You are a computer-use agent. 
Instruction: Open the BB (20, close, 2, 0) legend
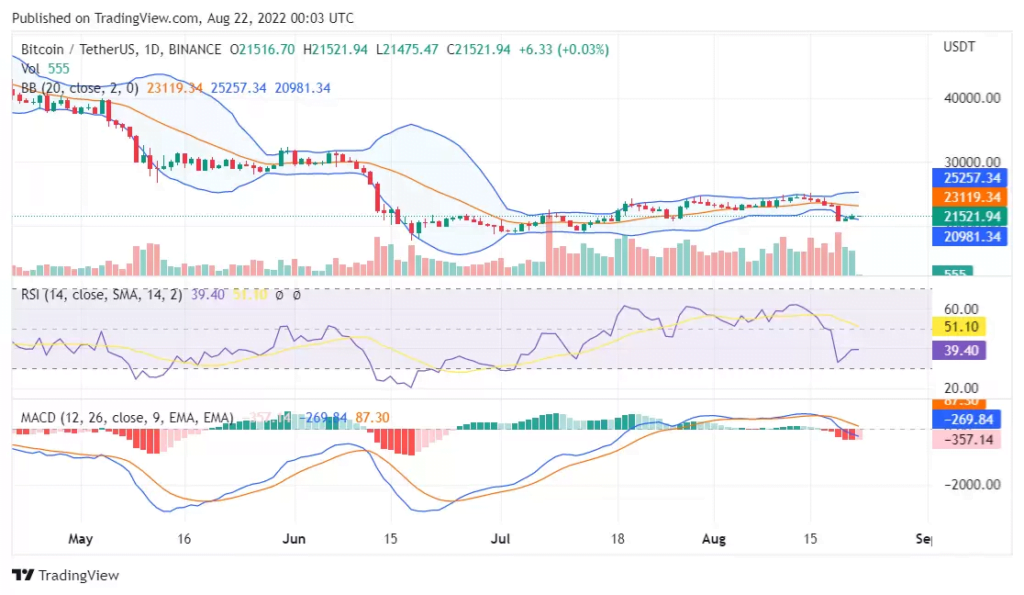pyautogui.click(x=80, y=88)
